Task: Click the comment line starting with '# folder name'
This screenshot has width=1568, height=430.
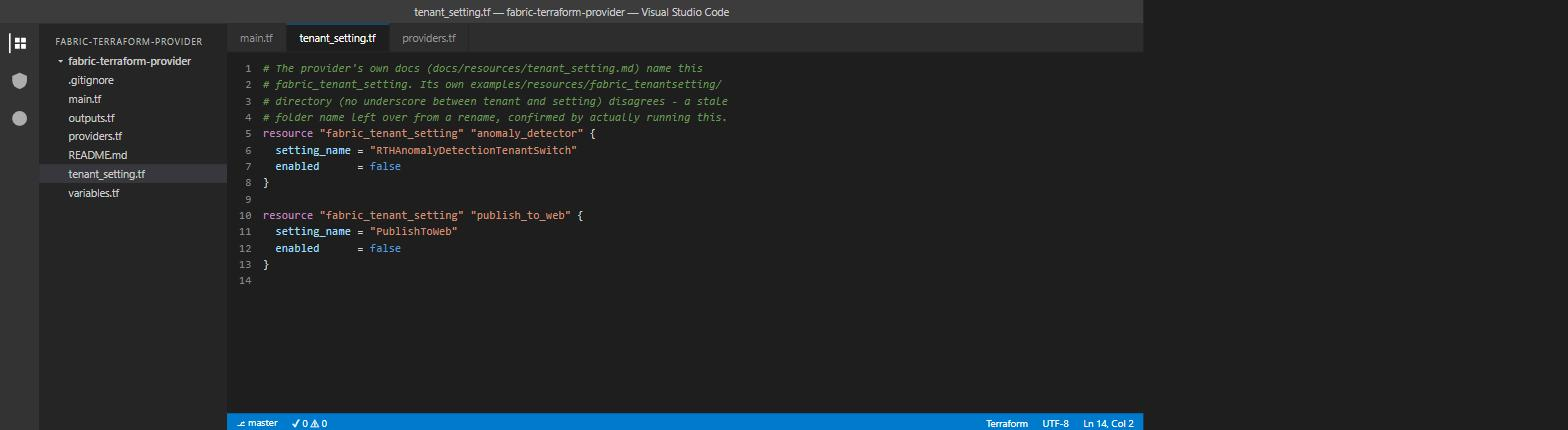Action: tap(495, 117)
